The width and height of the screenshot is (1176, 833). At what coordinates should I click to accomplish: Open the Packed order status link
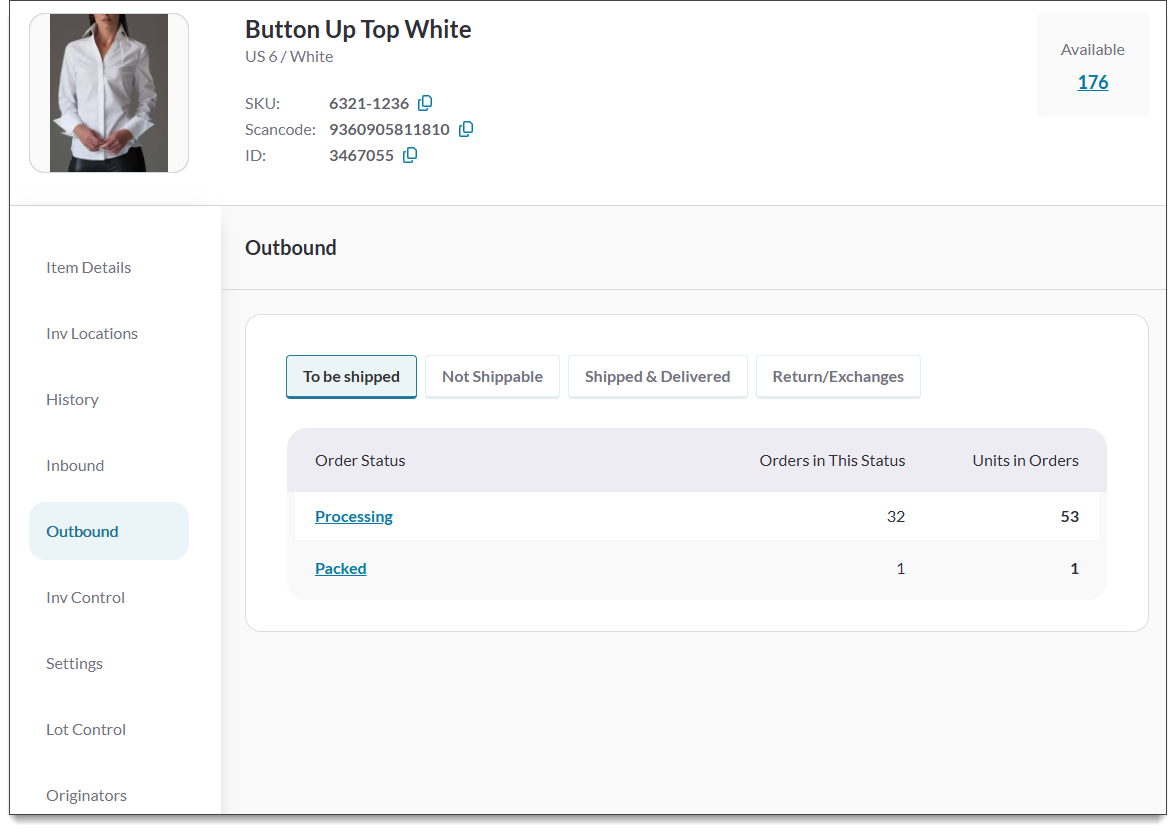(341, 568)
